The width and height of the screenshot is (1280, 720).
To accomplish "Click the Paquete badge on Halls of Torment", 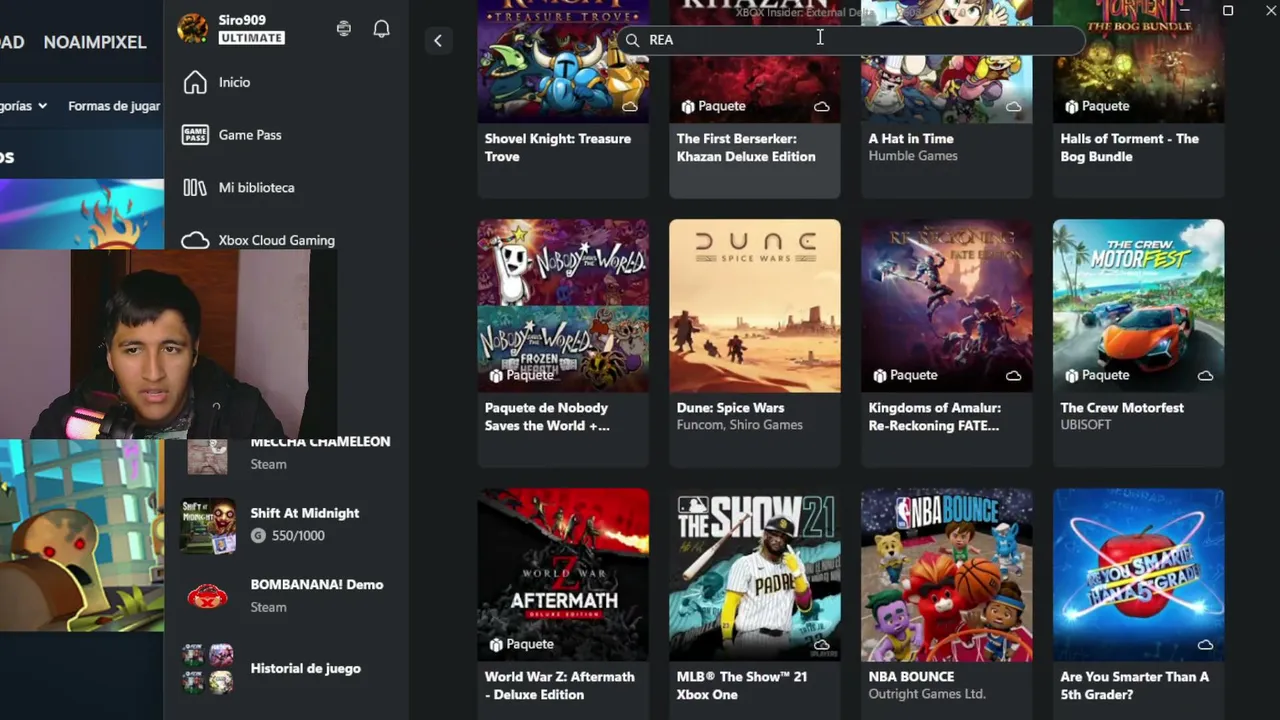I will click(1097, 106).
